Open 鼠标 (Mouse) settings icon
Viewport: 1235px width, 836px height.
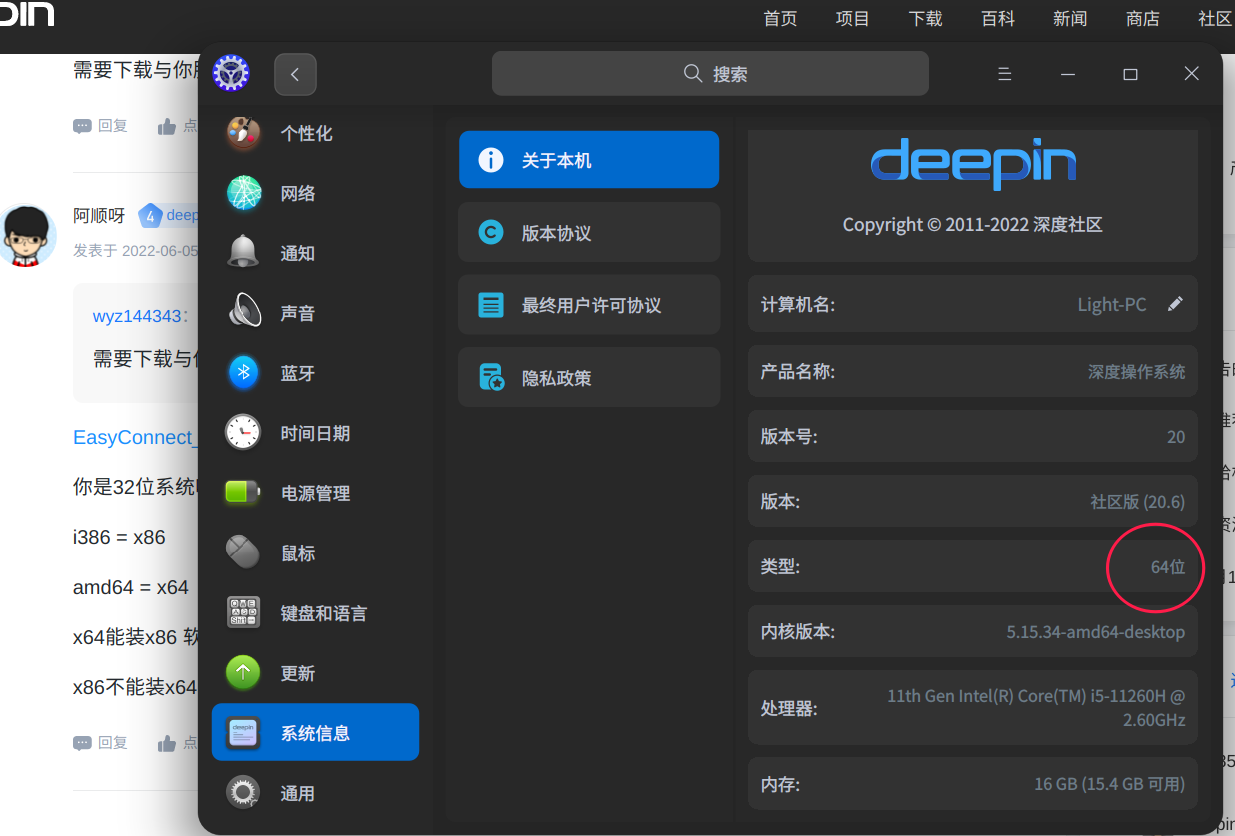click(x=297, y=552)
